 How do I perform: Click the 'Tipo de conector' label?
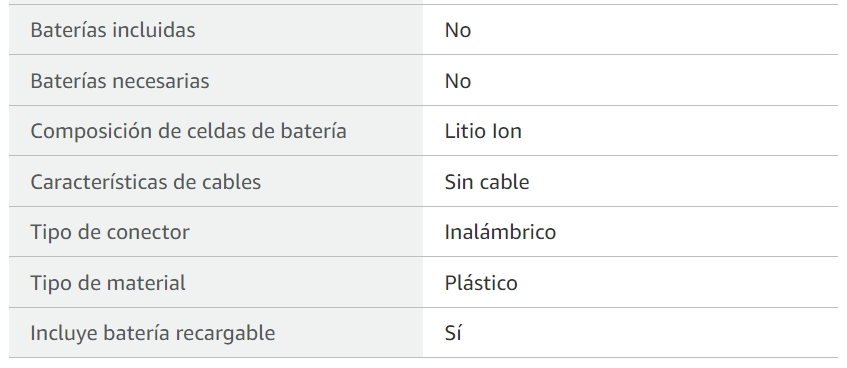click(x=110, y=232)
